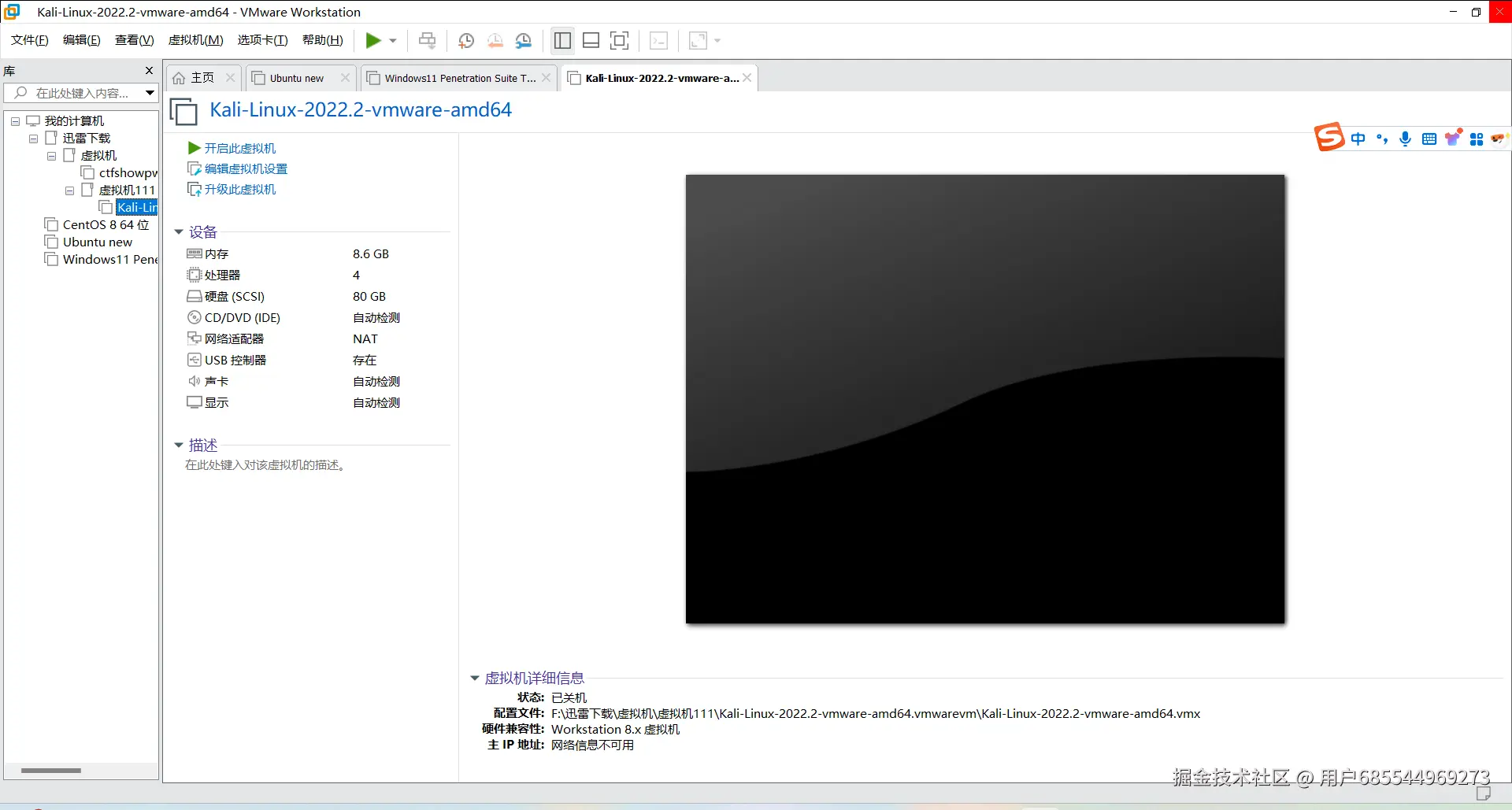Click 升级此虚拟机 to upgrade the VM

[239, 189]
